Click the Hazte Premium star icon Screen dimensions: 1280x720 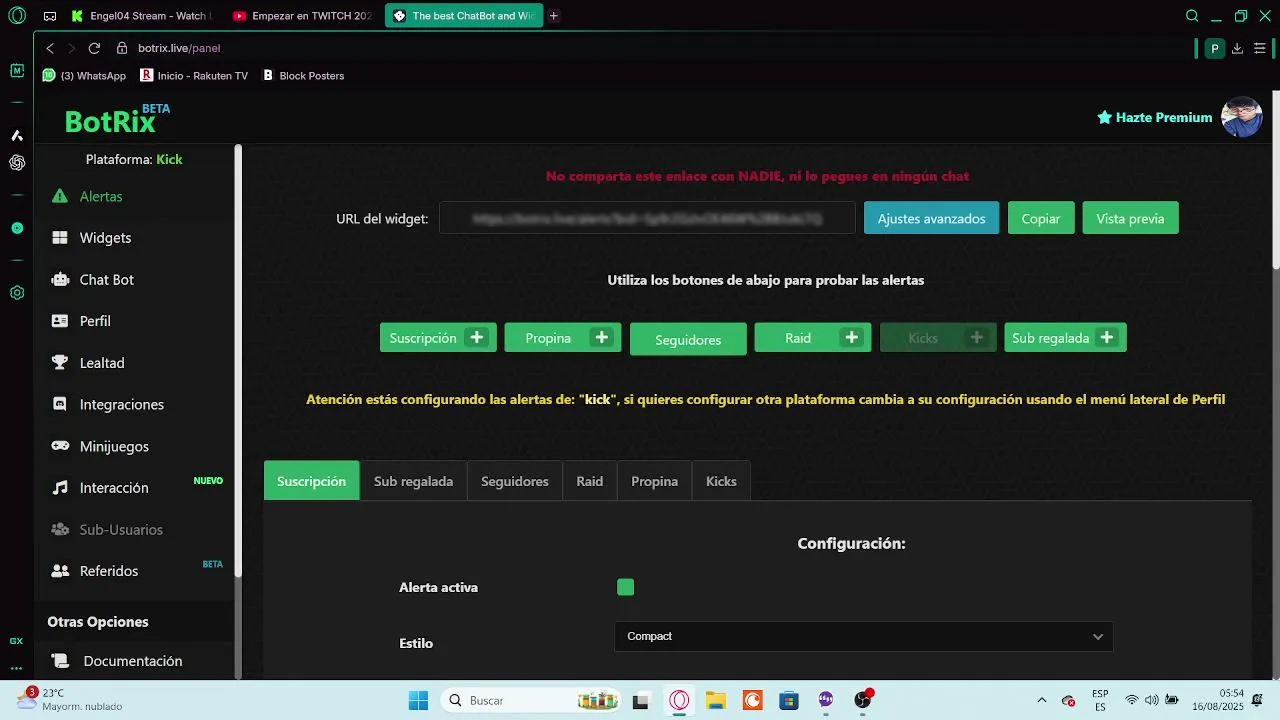[1105, 117]
